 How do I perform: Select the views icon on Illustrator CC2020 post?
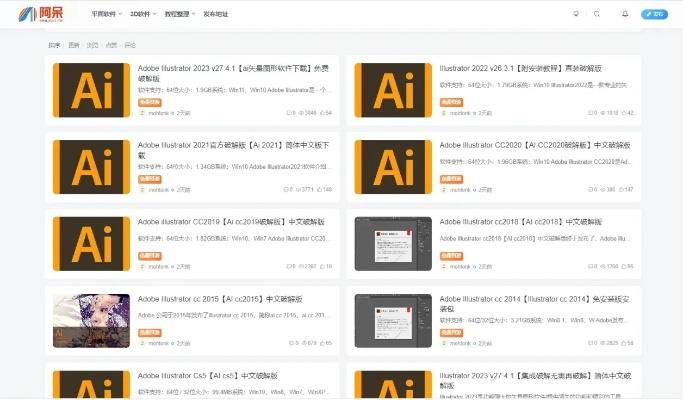click(x=603, y=190)
